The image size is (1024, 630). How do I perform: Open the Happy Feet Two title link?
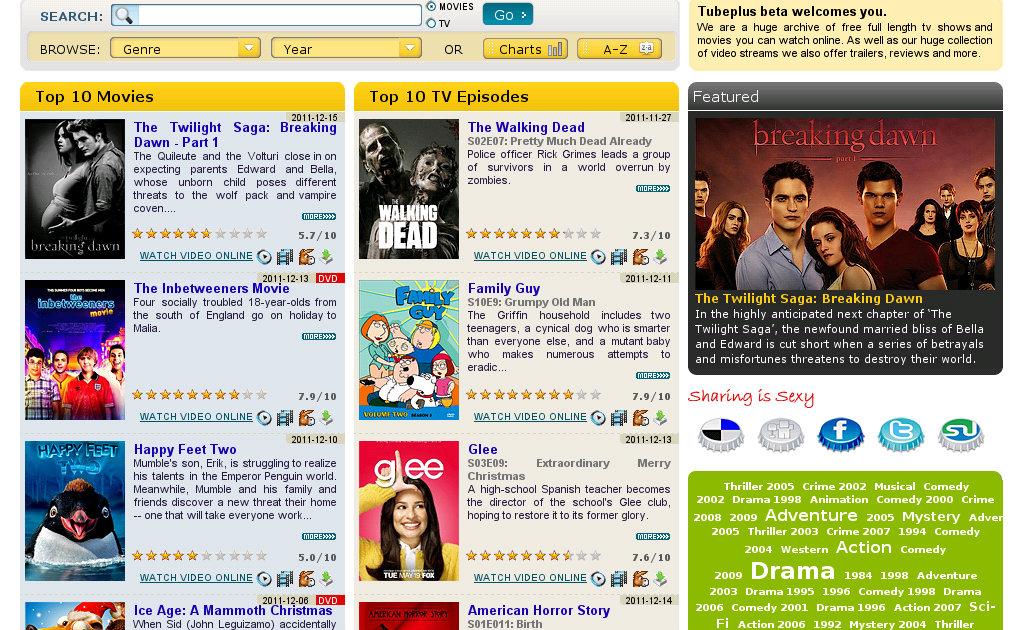tap(185, 449)
